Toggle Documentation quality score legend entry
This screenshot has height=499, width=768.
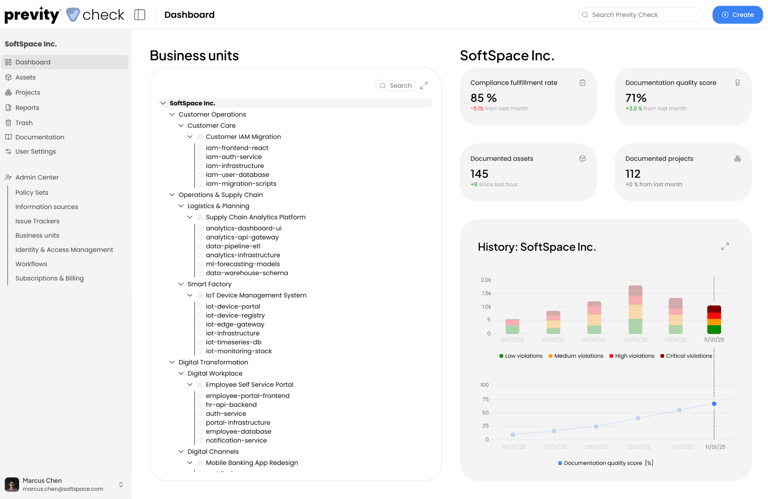[x=606, y=463]
